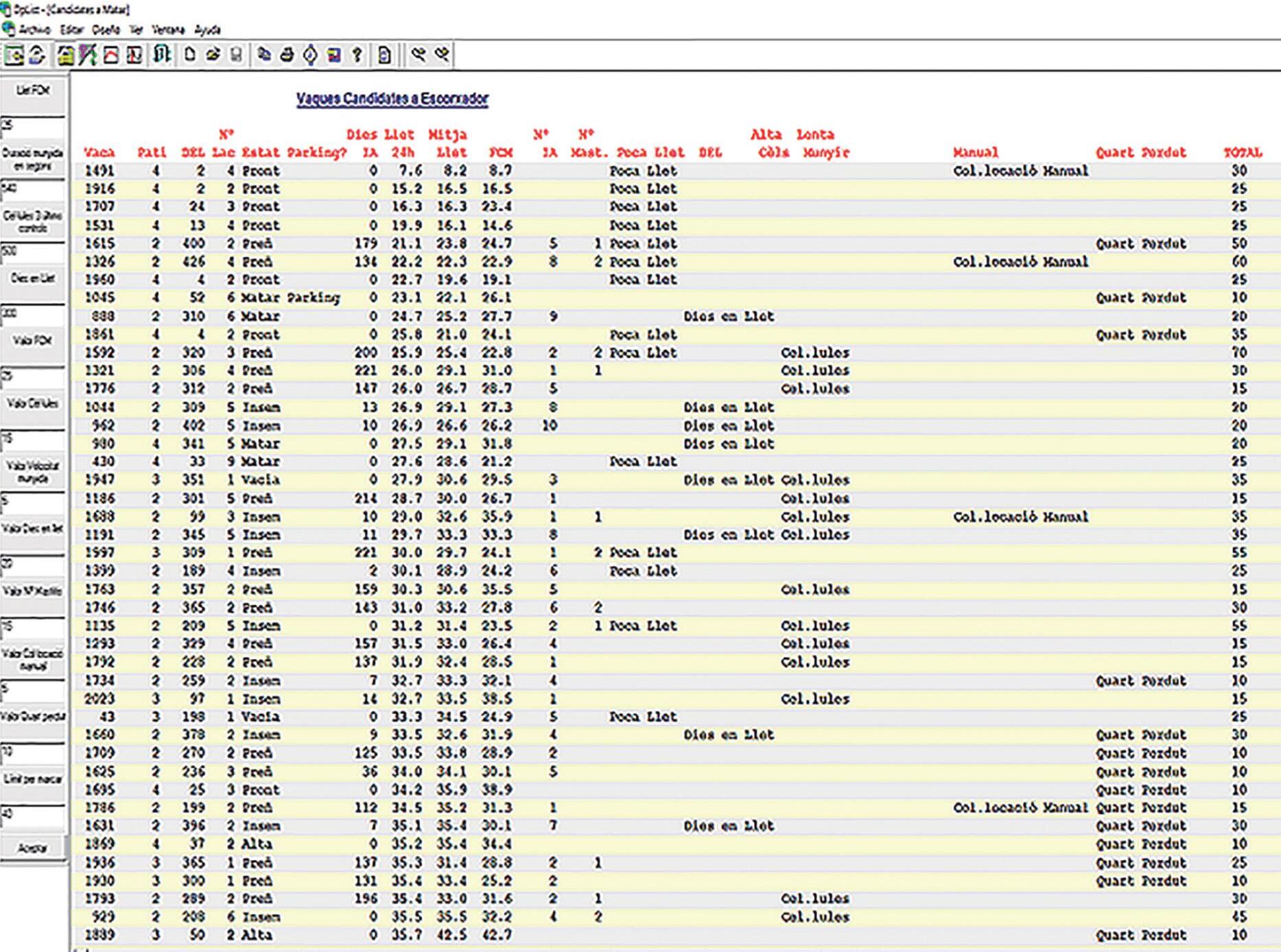Click the yellow padlock toolbar icon
1281x952 pixels.
coord(65,55)
